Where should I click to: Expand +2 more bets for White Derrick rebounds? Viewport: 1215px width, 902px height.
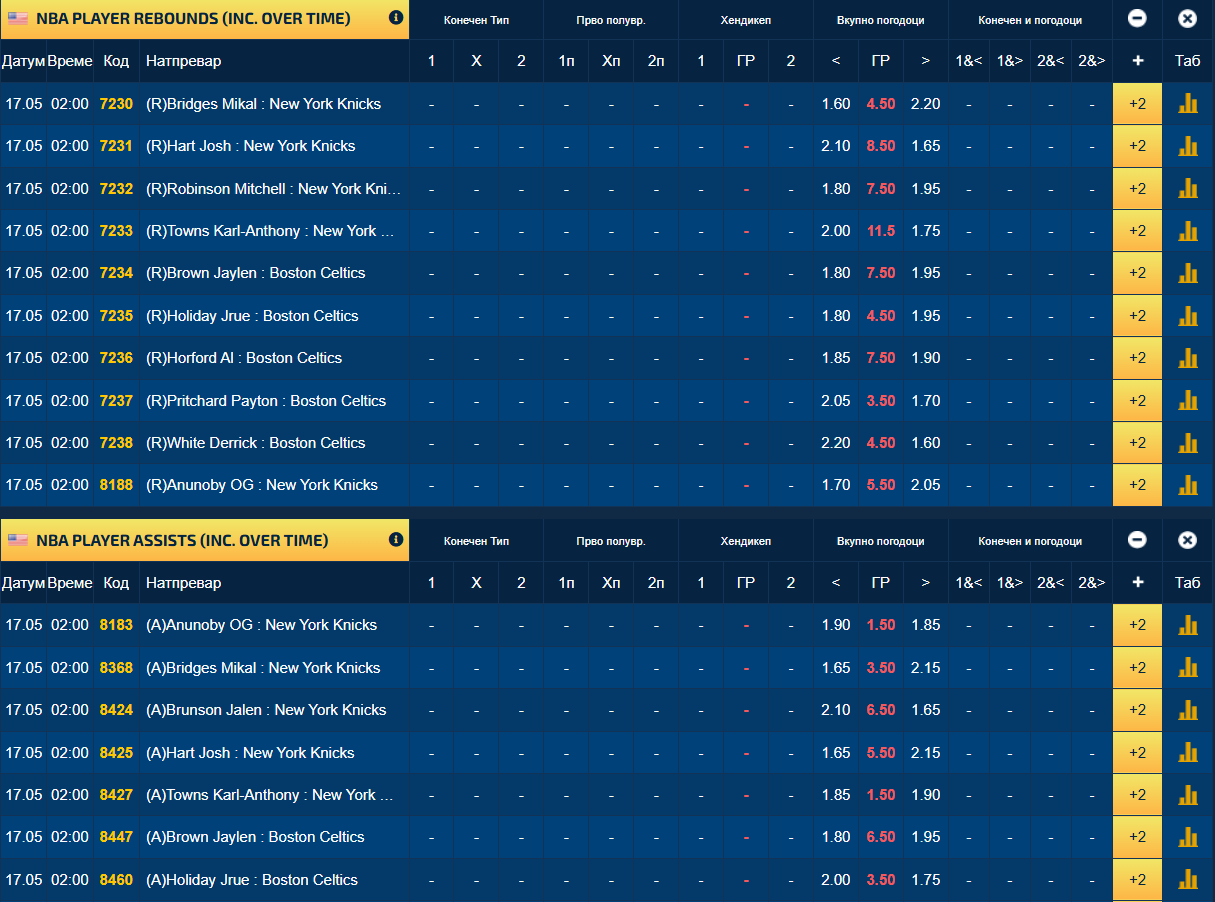(x=1137, y=443)
